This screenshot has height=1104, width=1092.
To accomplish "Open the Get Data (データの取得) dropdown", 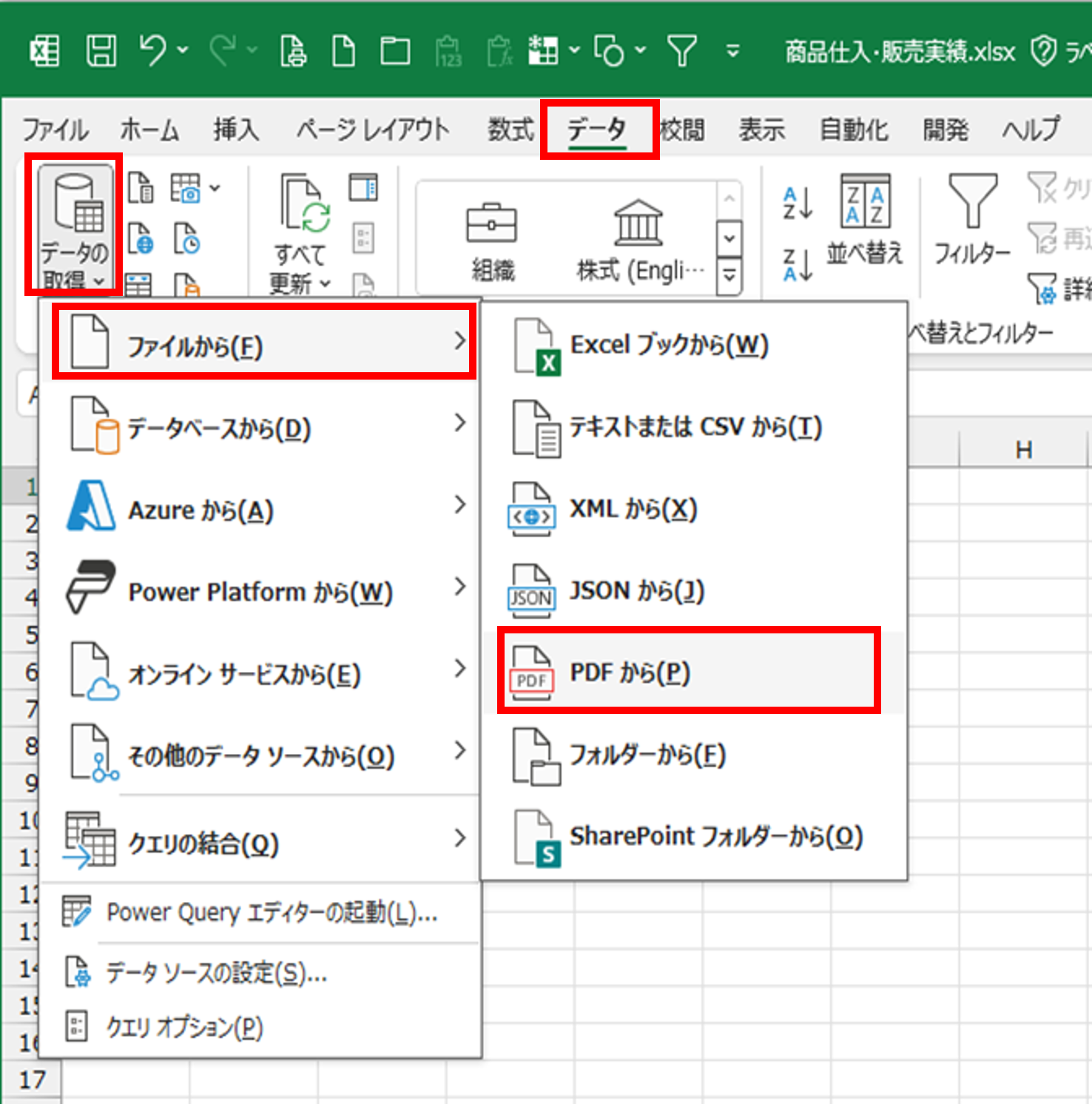I will coord(73,226).
